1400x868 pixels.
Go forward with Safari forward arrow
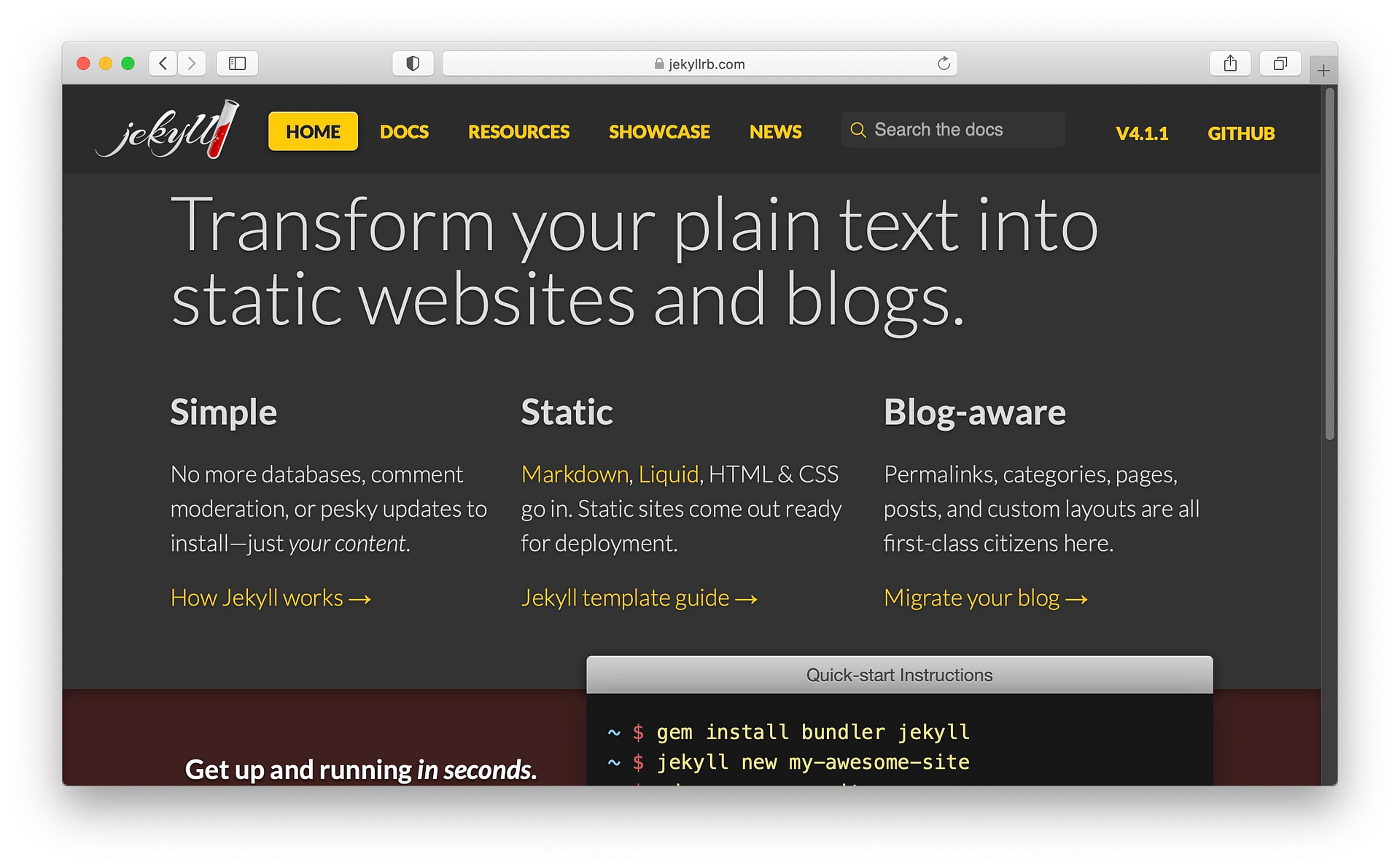click(192, 63)
